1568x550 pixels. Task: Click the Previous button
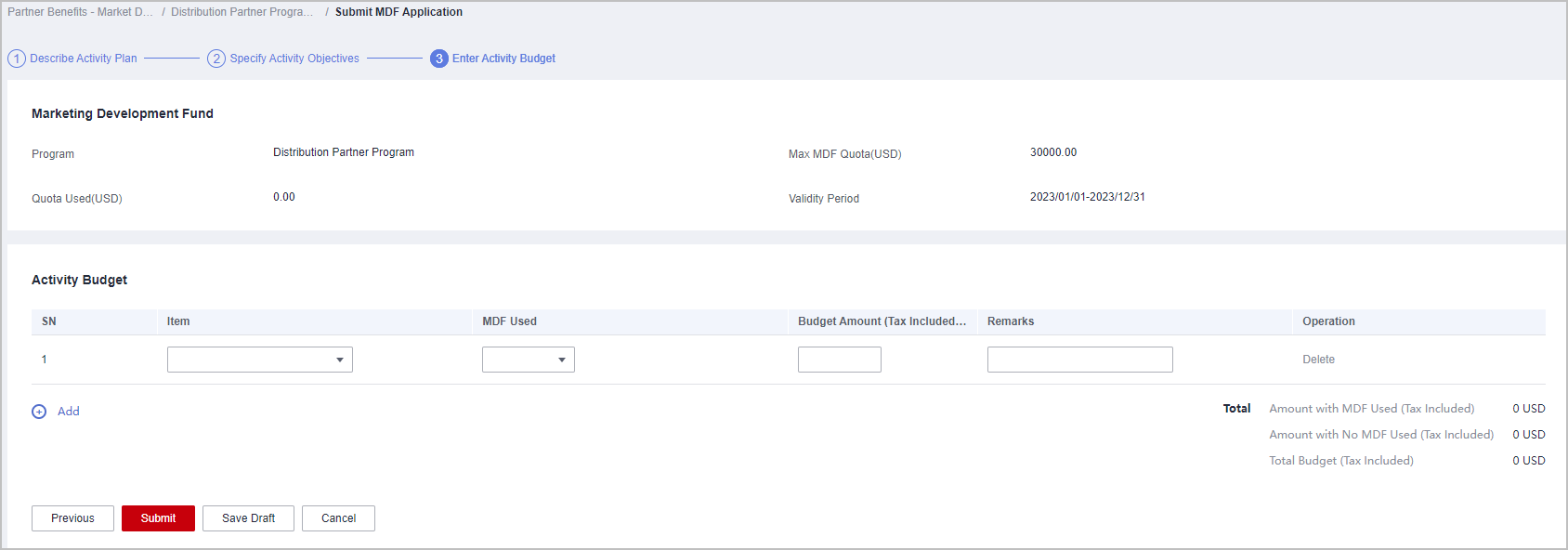[72, 518]
